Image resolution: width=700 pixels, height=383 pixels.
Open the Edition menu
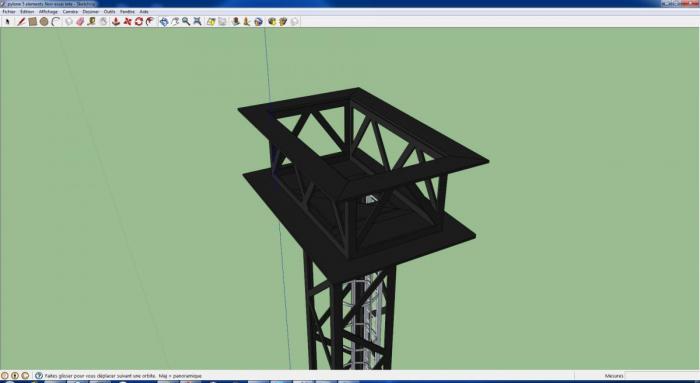tap(27, 12)
